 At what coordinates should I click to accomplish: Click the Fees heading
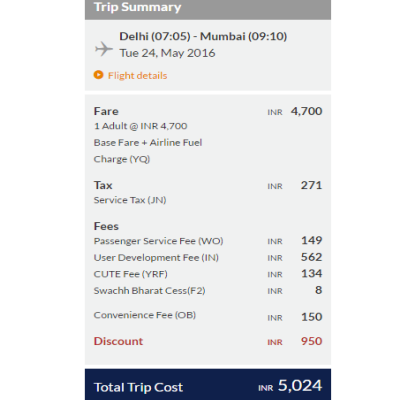click(106, 226)
